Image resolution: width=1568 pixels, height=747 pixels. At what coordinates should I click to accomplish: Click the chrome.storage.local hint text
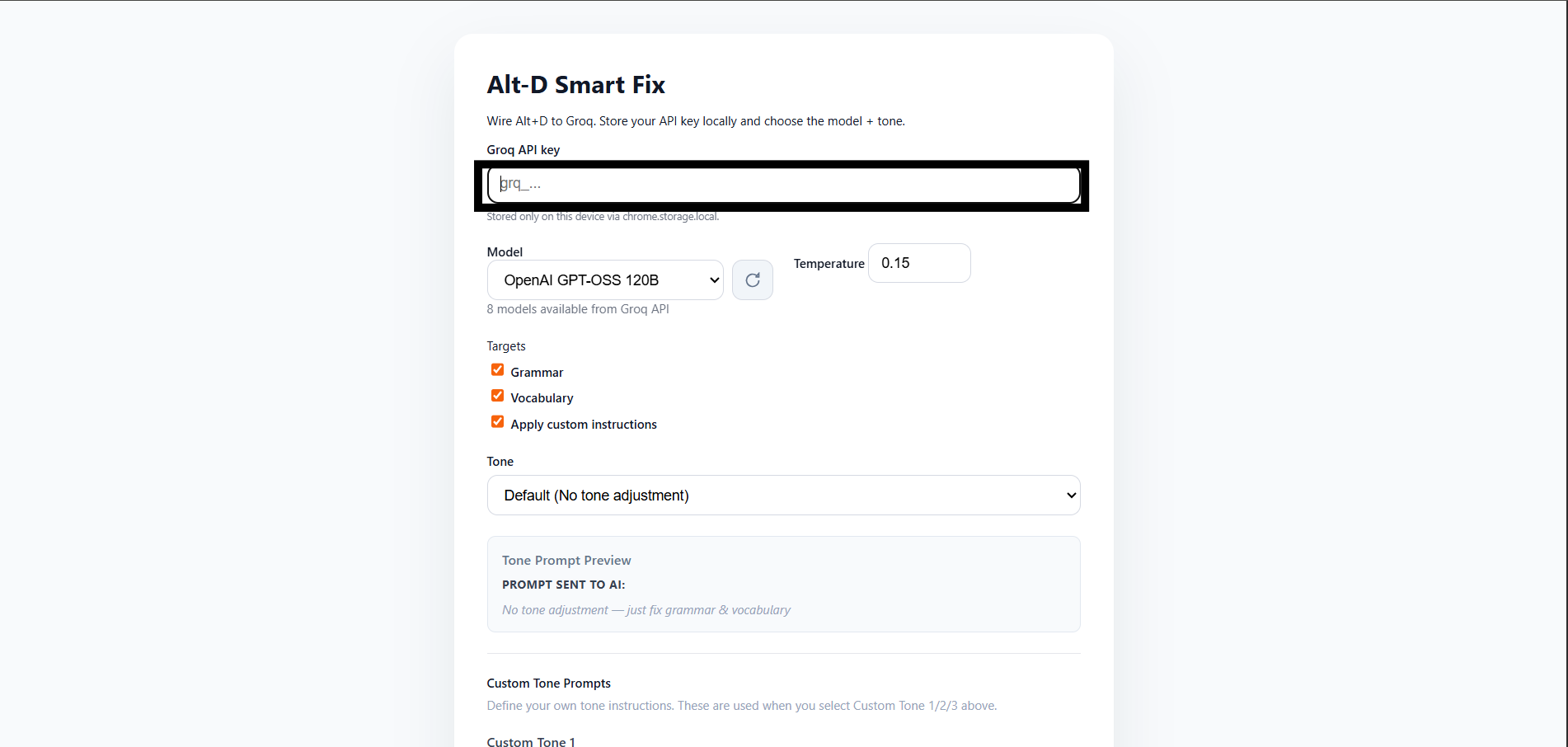(603, 216)
